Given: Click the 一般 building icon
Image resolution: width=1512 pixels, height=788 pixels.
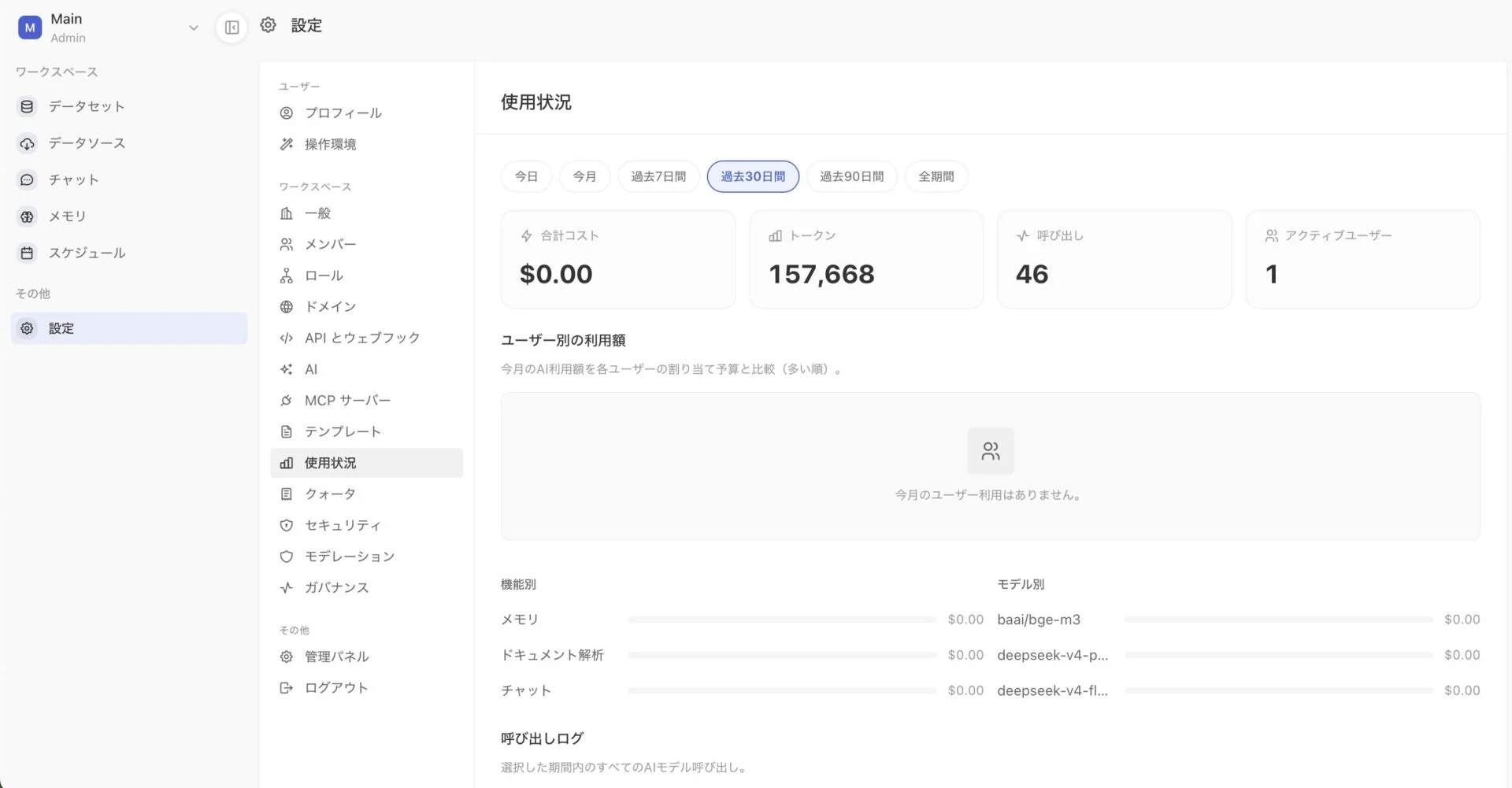Looking at the screenshot, I should click(x=287, y=213).
